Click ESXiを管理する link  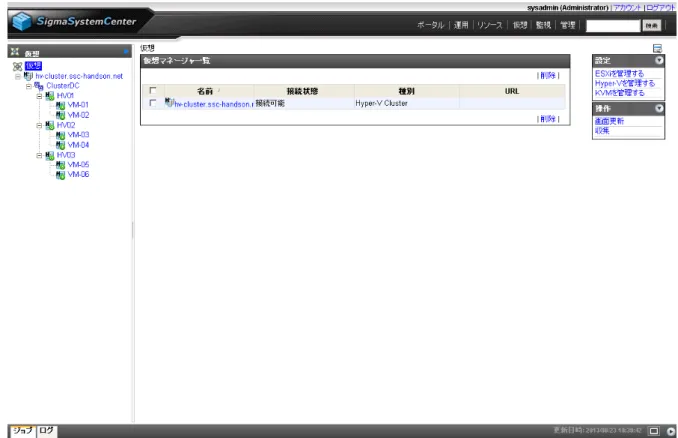(619, 74)
